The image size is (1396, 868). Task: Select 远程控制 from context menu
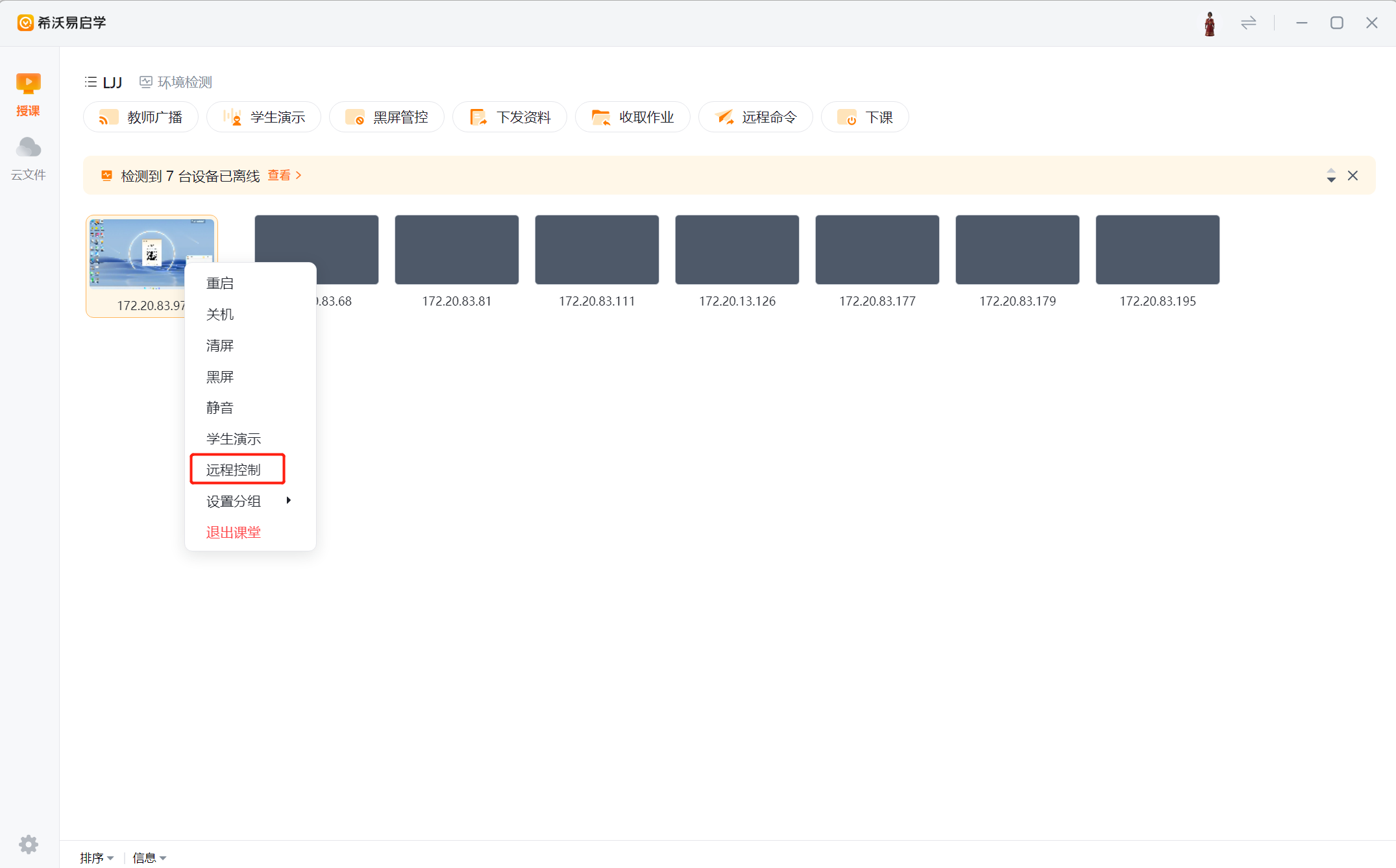(x=234, y=470)
